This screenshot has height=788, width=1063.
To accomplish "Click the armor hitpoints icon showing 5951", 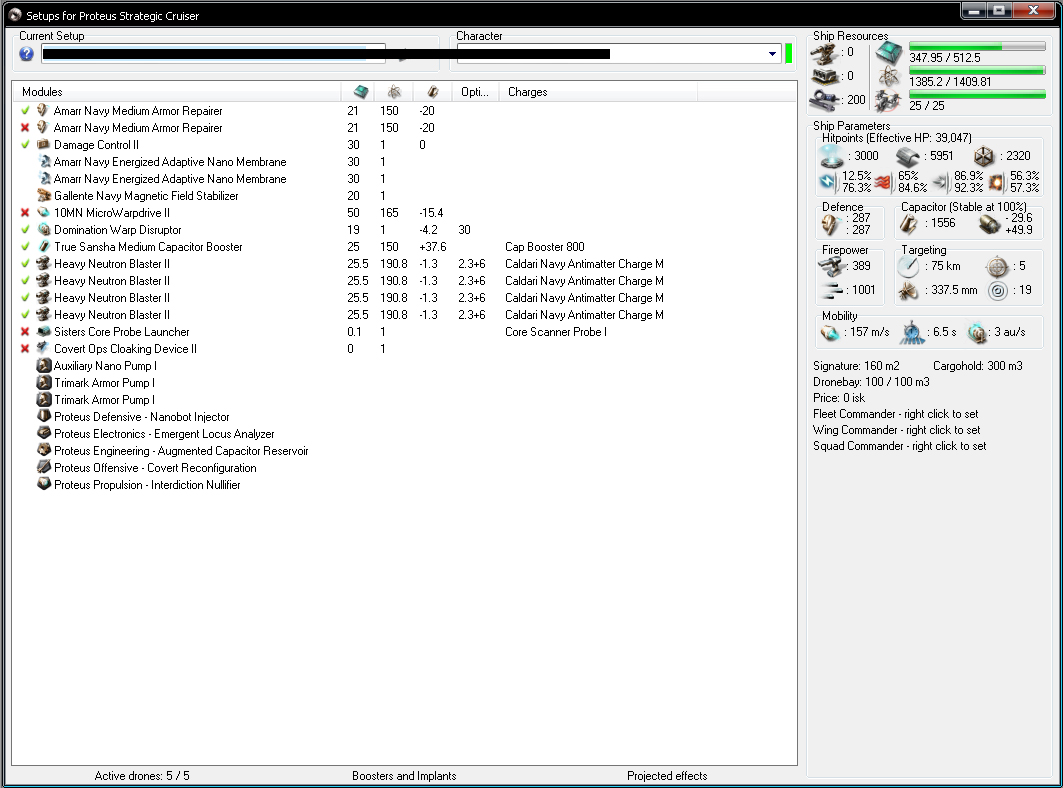I will [x=908, y=157].
